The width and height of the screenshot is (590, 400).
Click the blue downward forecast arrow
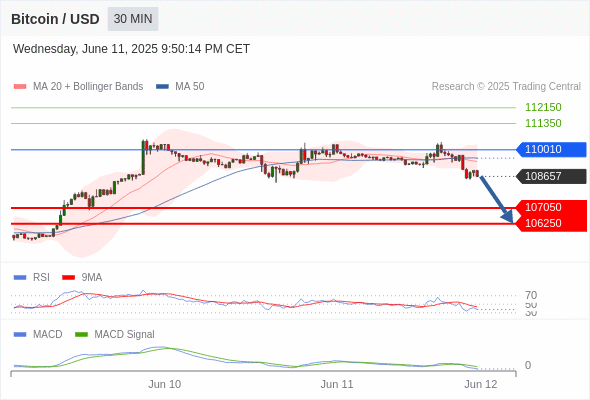click(497, 199)
